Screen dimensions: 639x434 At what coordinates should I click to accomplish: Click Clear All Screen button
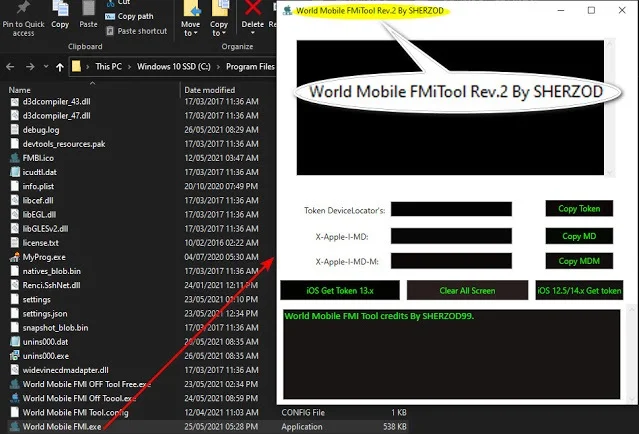tap(467, 291)
